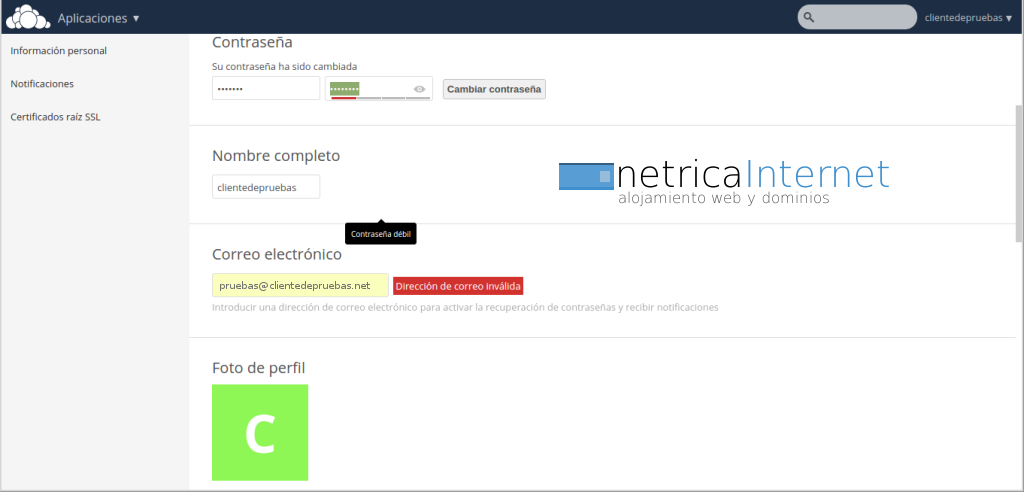
Task: Click the netrica Internet logo
Action: pos(723,181)
